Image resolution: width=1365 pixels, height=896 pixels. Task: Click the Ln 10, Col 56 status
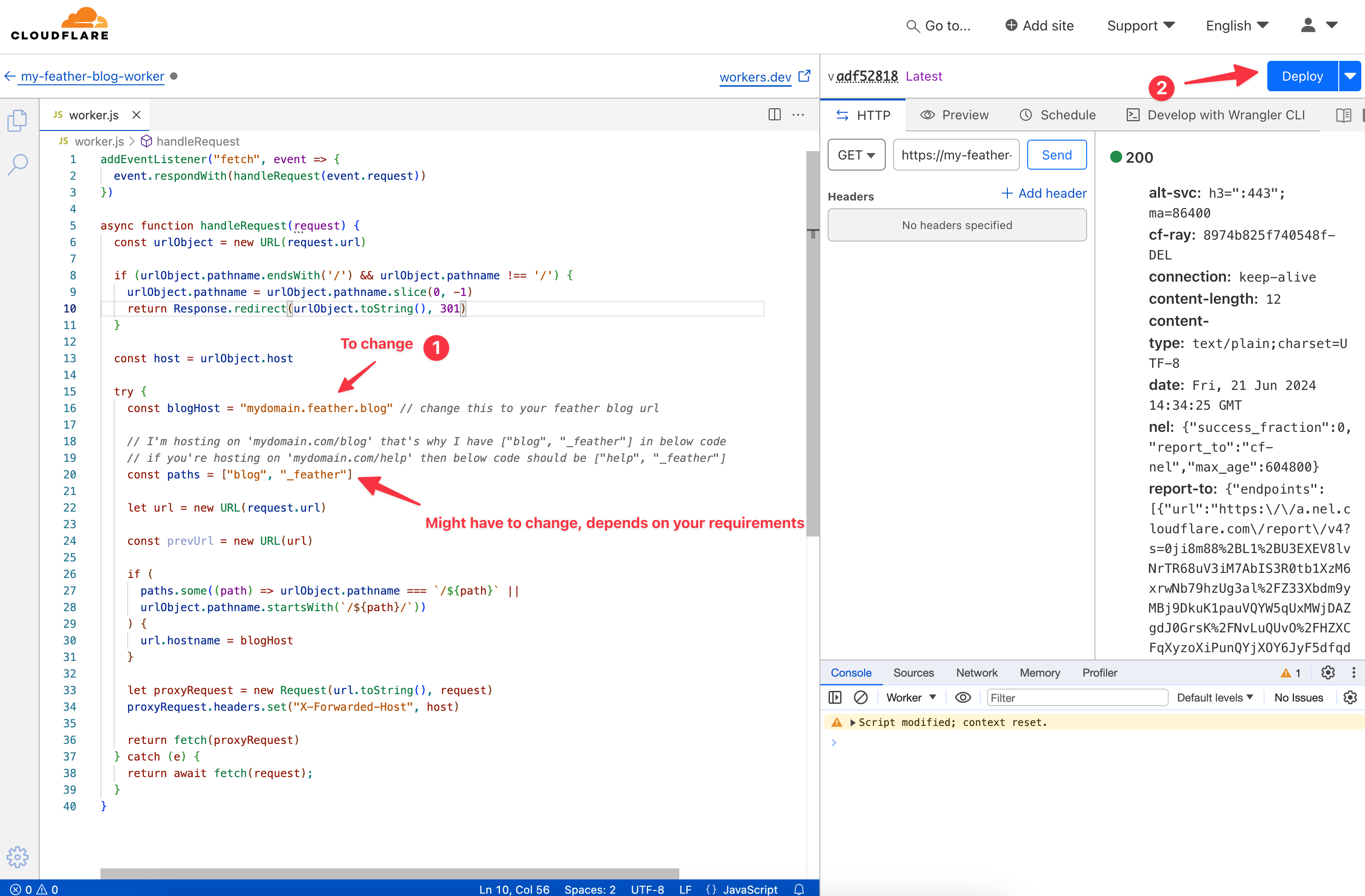coord(514,889)
